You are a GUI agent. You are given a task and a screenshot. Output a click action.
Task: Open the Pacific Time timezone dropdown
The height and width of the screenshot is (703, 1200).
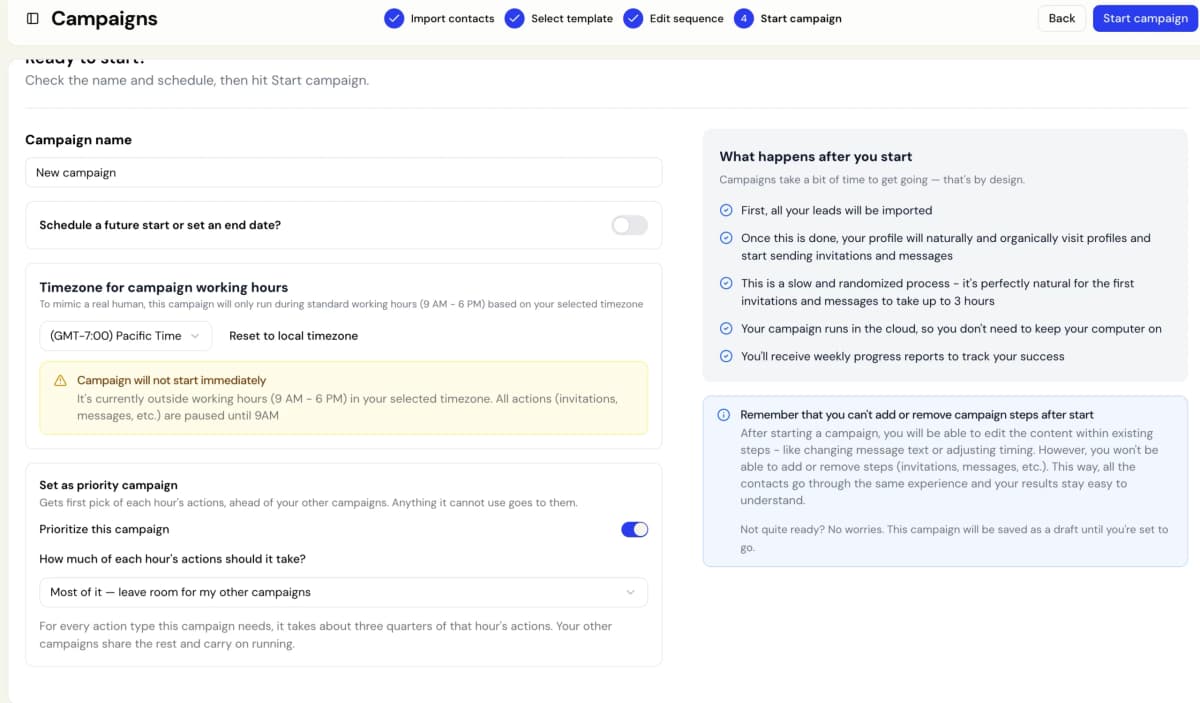tap(126, 336)
